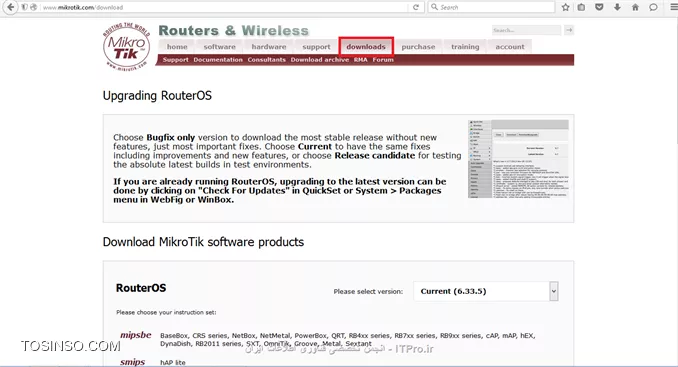Open the Forum link

(383, 60)
